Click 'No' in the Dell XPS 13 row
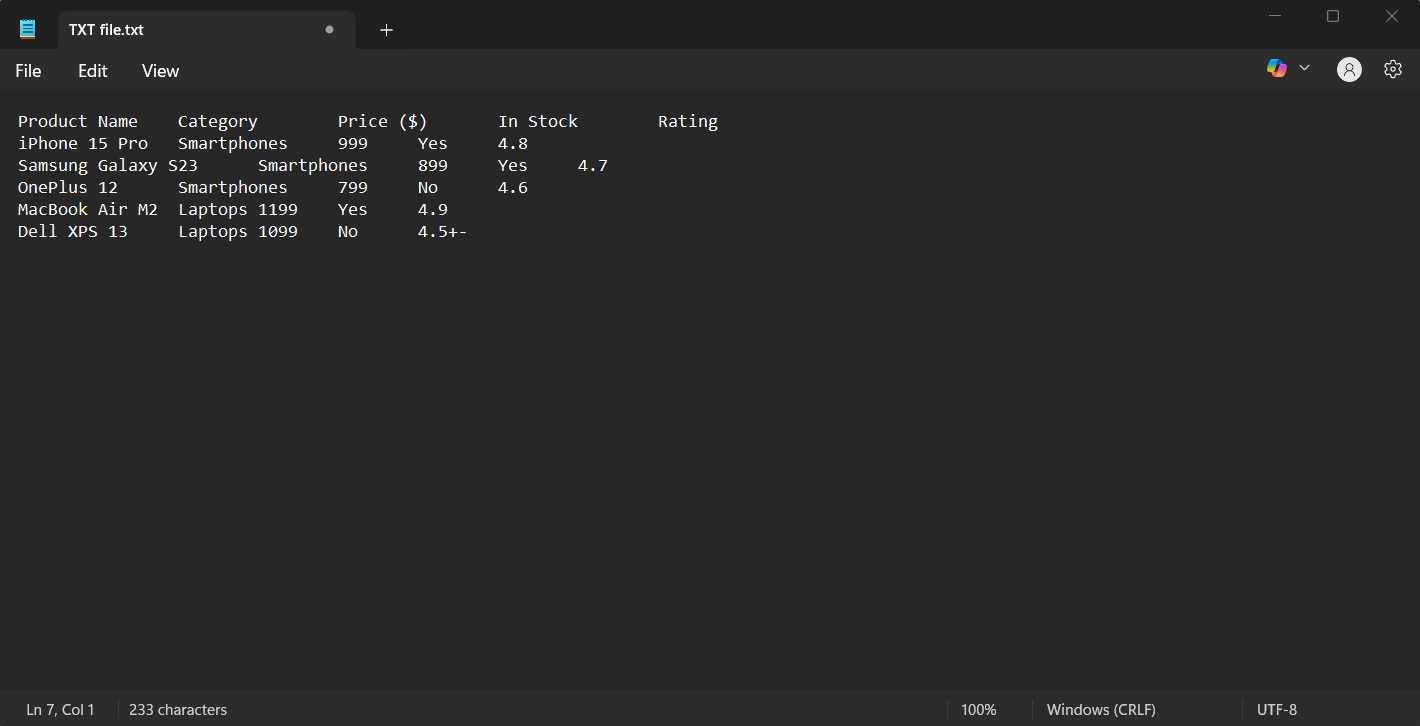This screenshot has width=1420, height=726. (x=348, y=231)
